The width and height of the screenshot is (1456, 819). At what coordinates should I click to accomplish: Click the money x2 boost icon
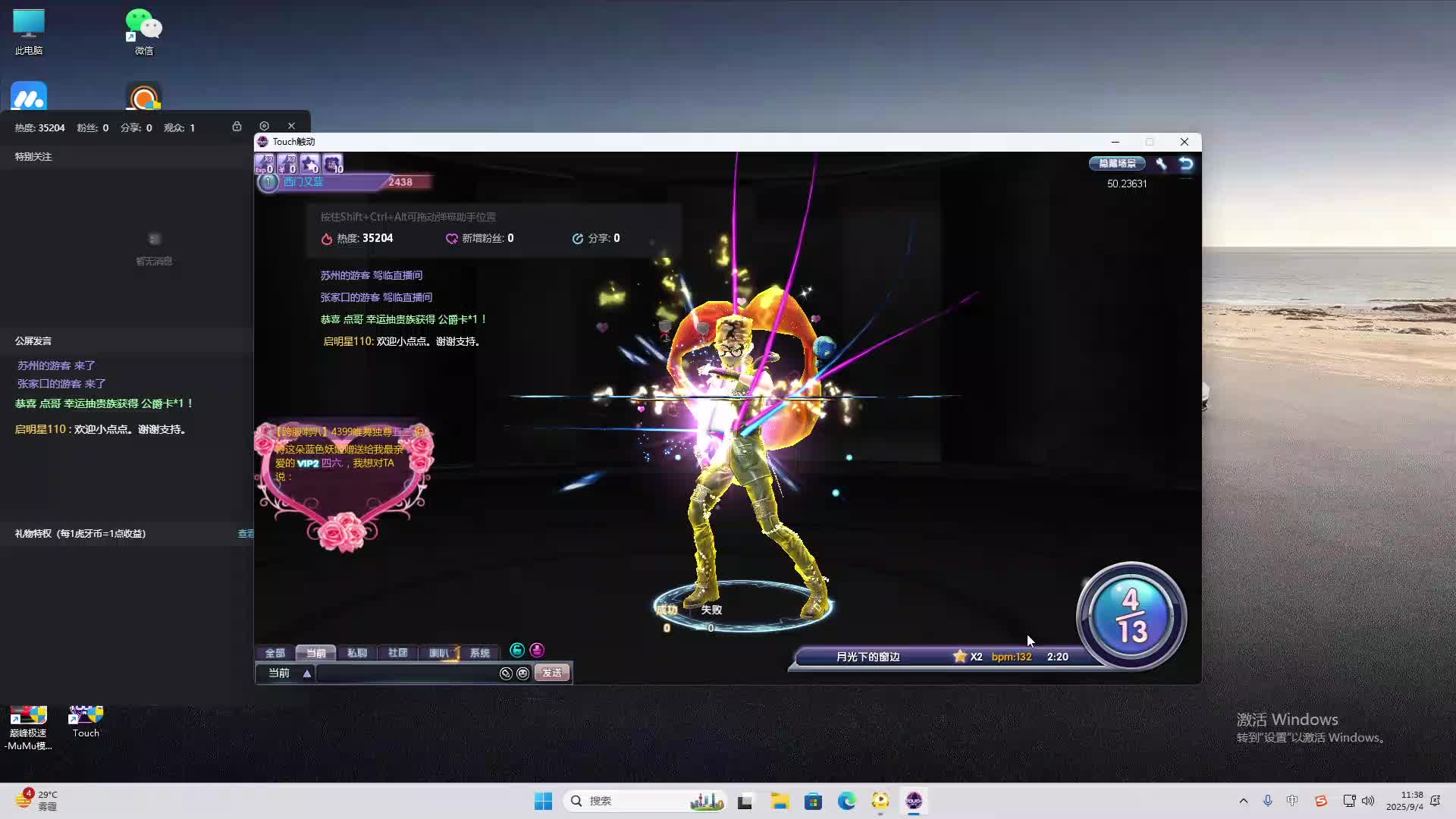(287, 164)
